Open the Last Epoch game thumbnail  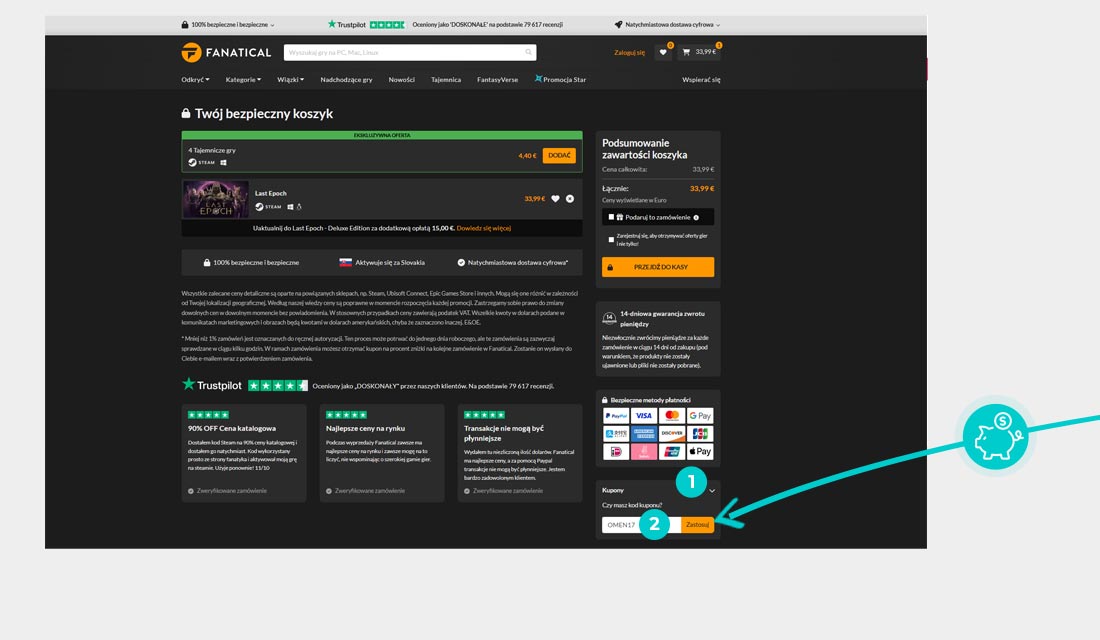click(x=215, y=199)
